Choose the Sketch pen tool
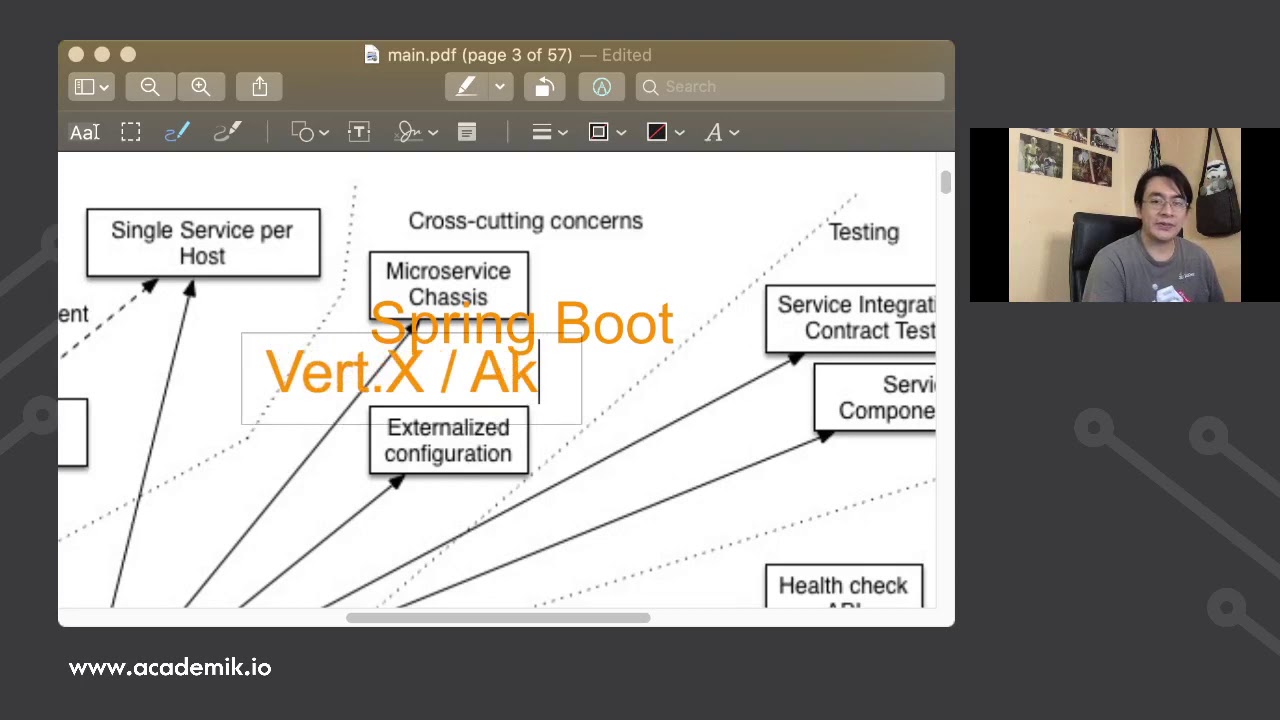This screenshot has width=1280, height=720. click(177, 132)
